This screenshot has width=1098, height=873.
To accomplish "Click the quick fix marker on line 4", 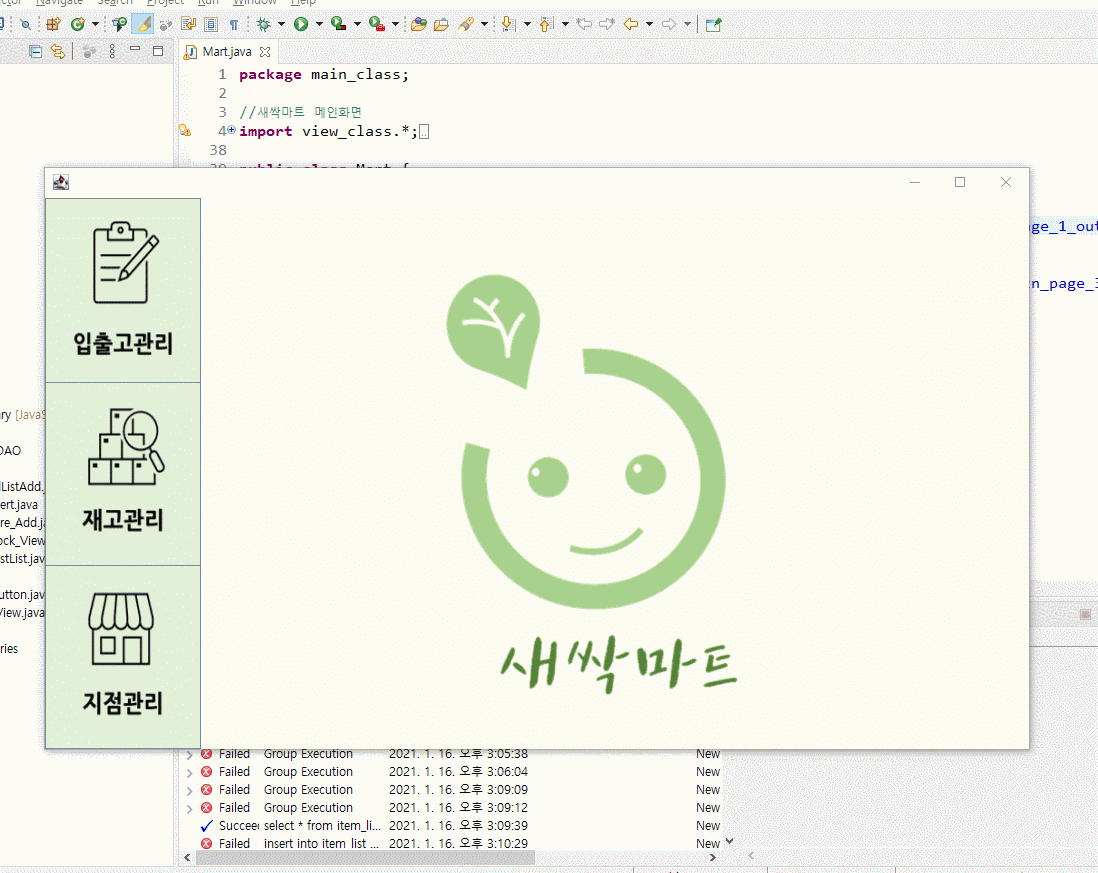I will pyautogui.click(x=185, y=130).
